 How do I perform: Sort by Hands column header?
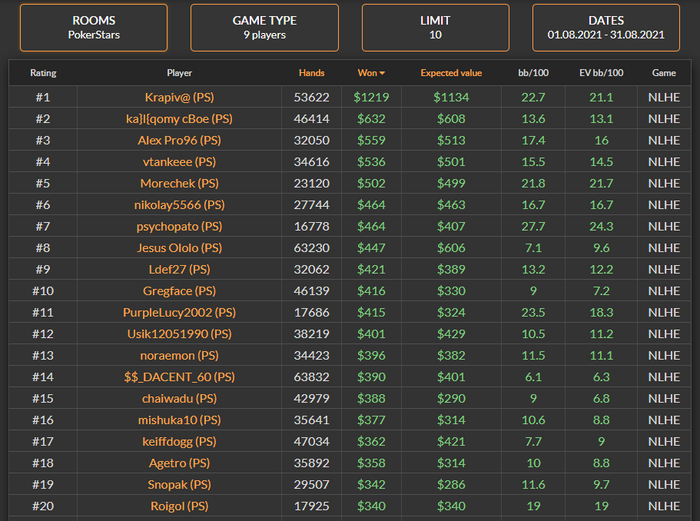click(x=312, y=73)
